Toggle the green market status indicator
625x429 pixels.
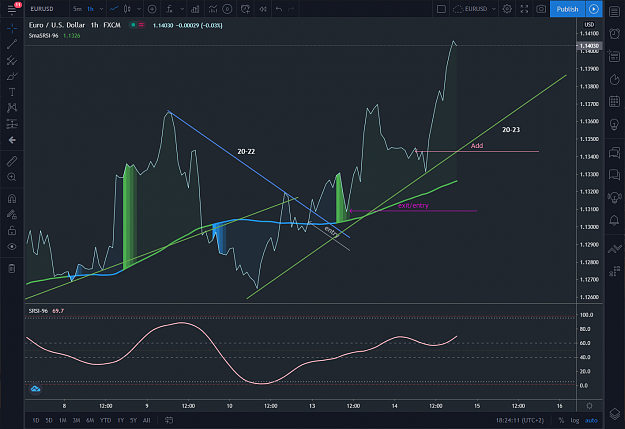[x=133, y=25]
